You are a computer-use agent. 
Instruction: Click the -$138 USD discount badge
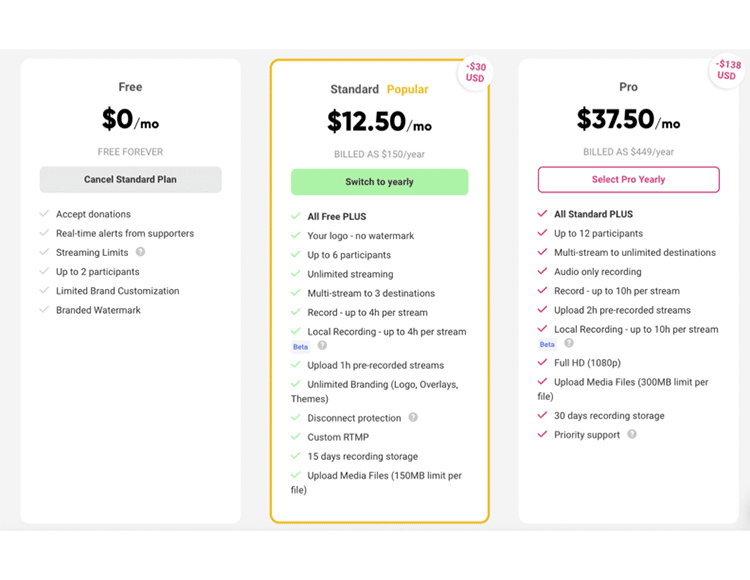point(726,70)
